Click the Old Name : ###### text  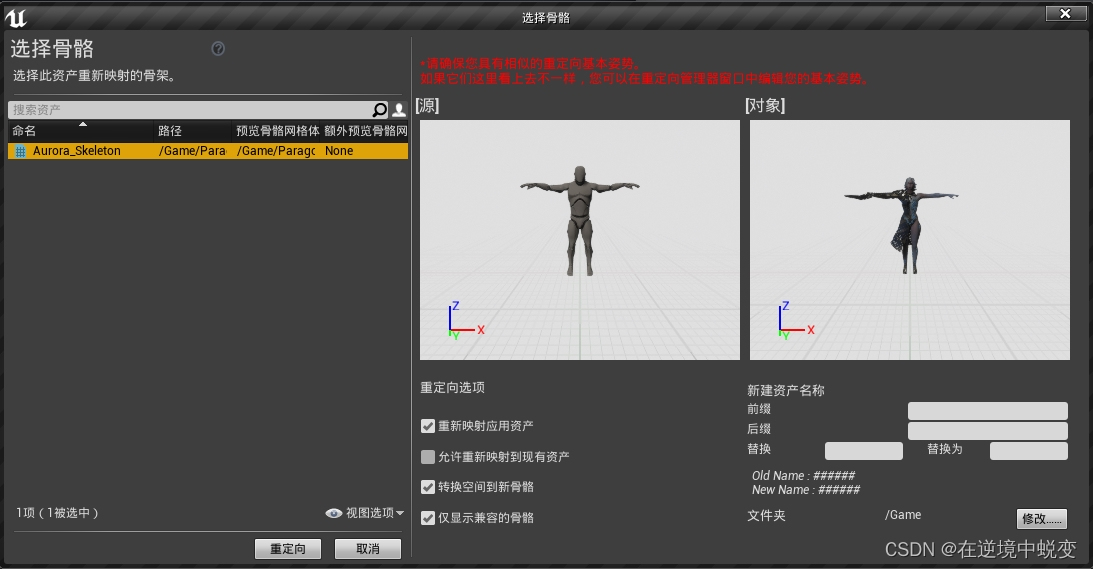tap(803, 476)
